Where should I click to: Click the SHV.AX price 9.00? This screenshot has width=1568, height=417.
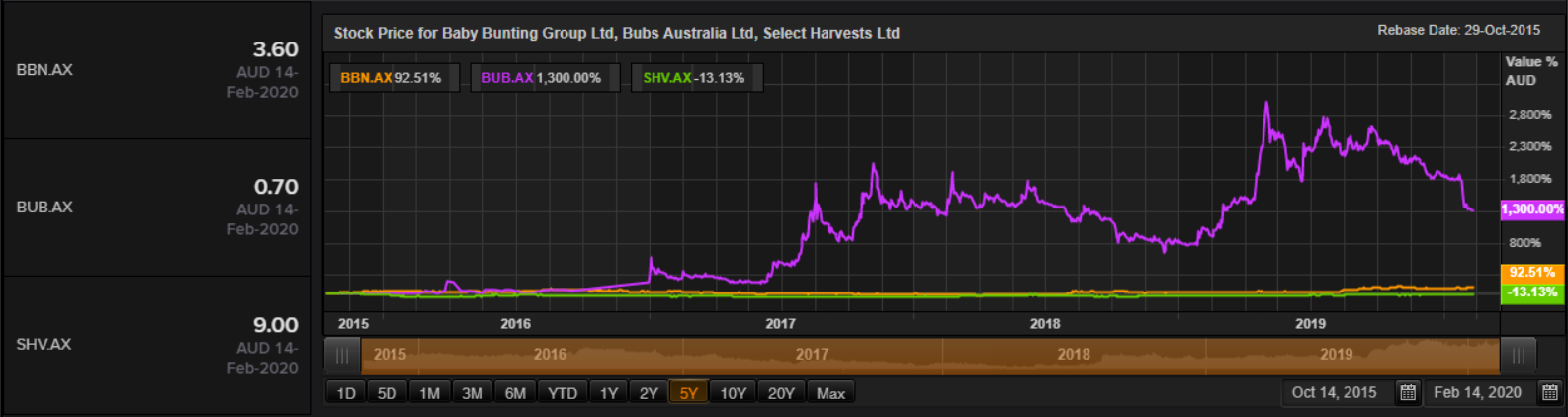coord(275,325)
